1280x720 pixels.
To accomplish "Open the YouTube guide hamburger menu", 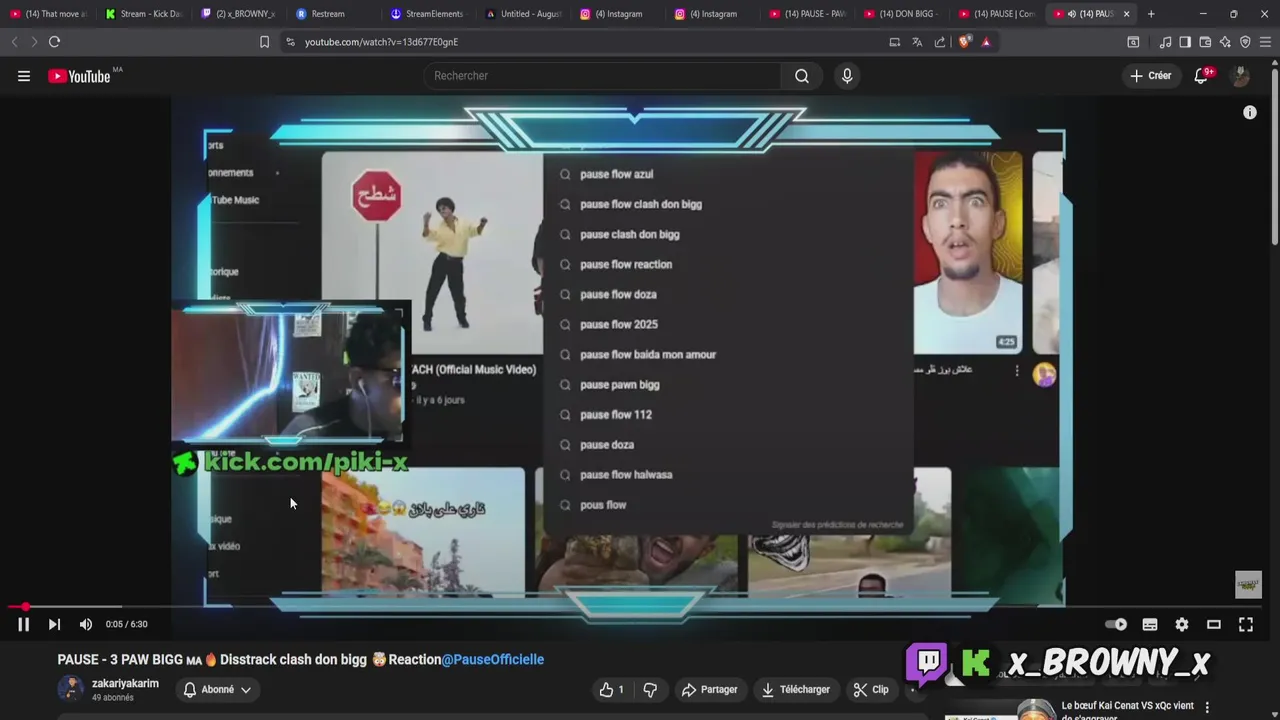I will coord(24,76).
